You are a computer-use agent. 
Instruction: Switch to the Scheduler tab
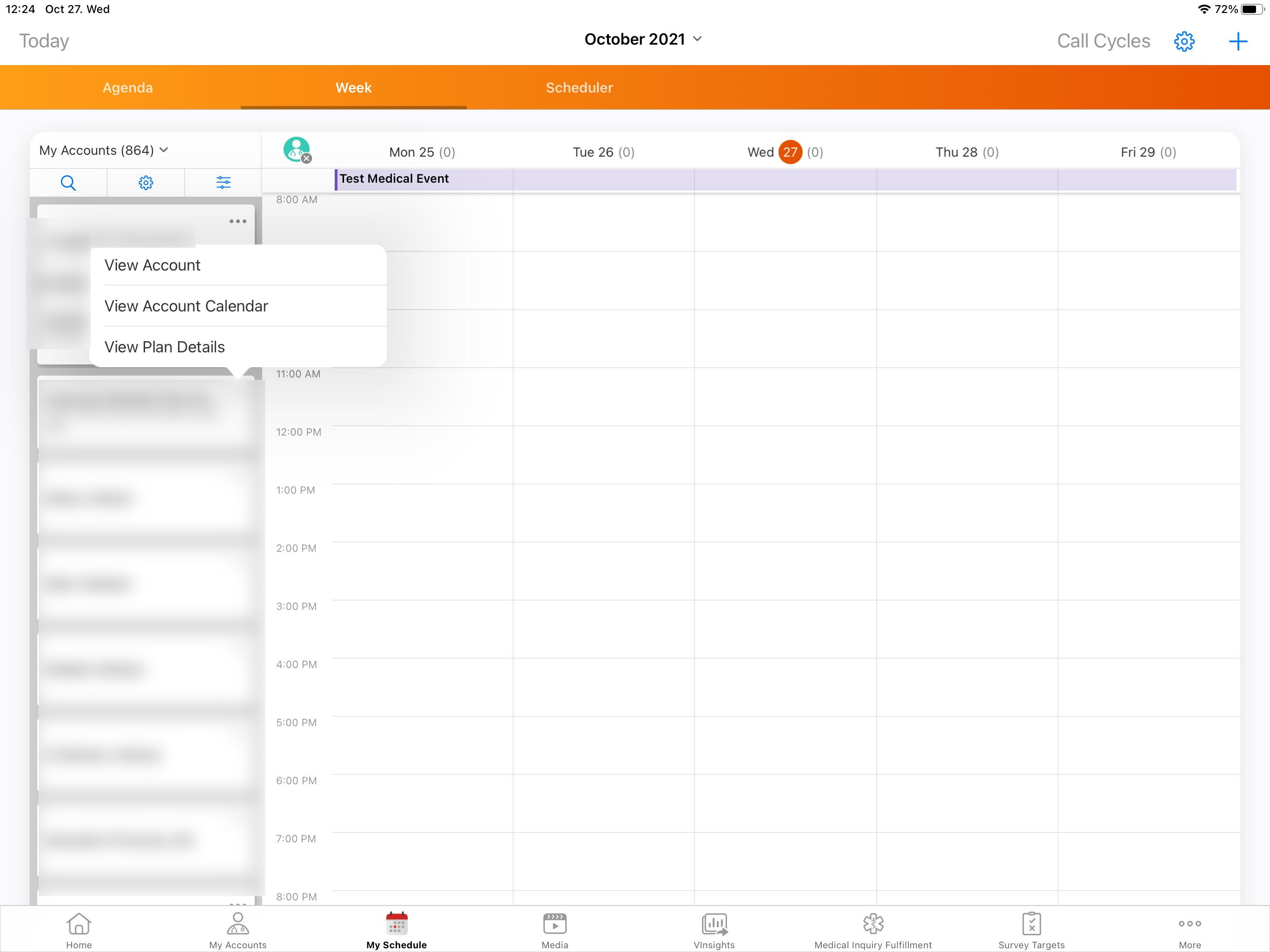coord(579,88)
